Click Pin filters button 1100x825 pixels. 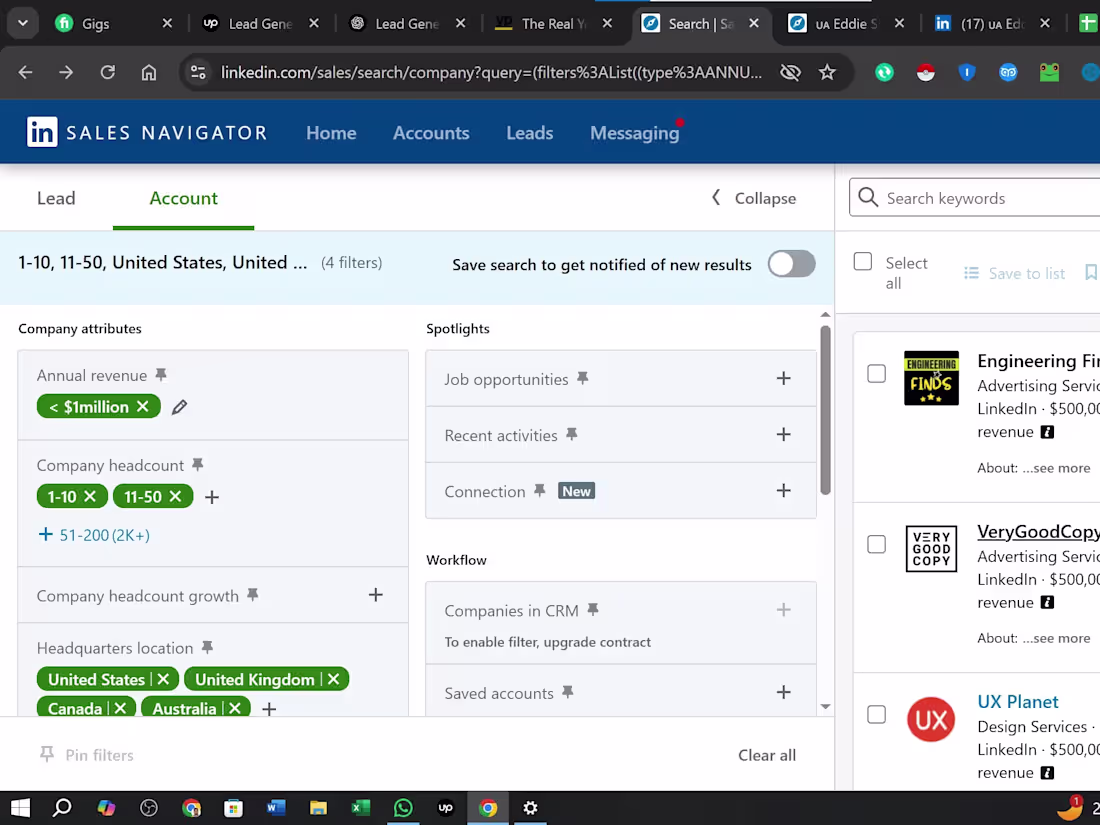[x=87, y=755]
